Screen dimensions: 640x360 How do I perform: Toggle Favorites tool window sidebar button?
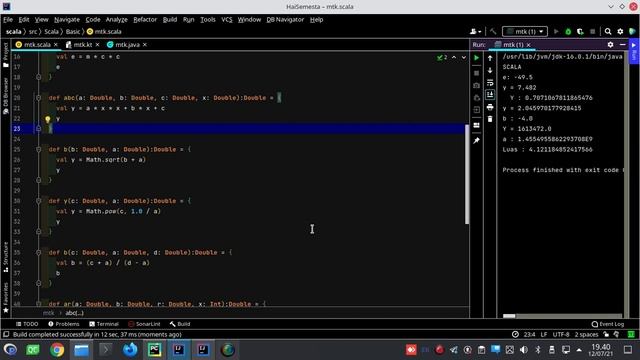5,297
